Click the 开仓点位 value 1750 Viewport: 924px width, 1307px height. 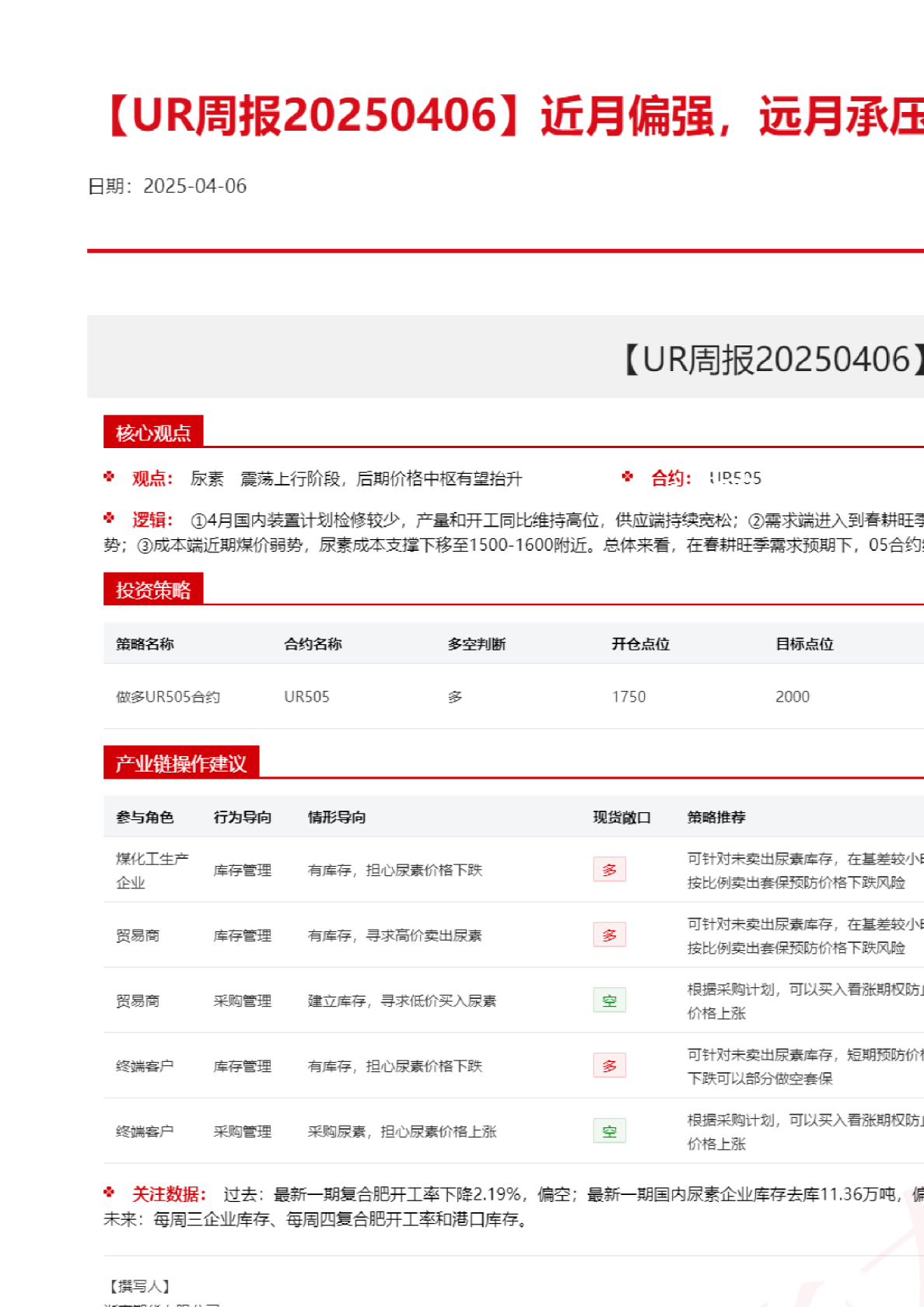(x=628, y=697)
